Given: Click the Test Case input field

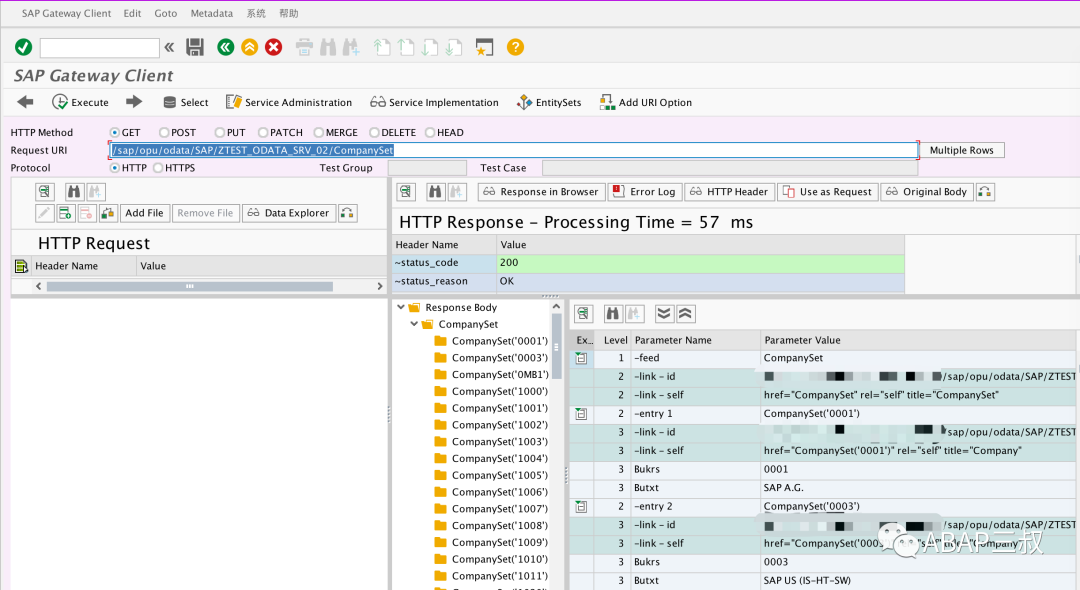Looking at the screenshot, I should [729, 167].
